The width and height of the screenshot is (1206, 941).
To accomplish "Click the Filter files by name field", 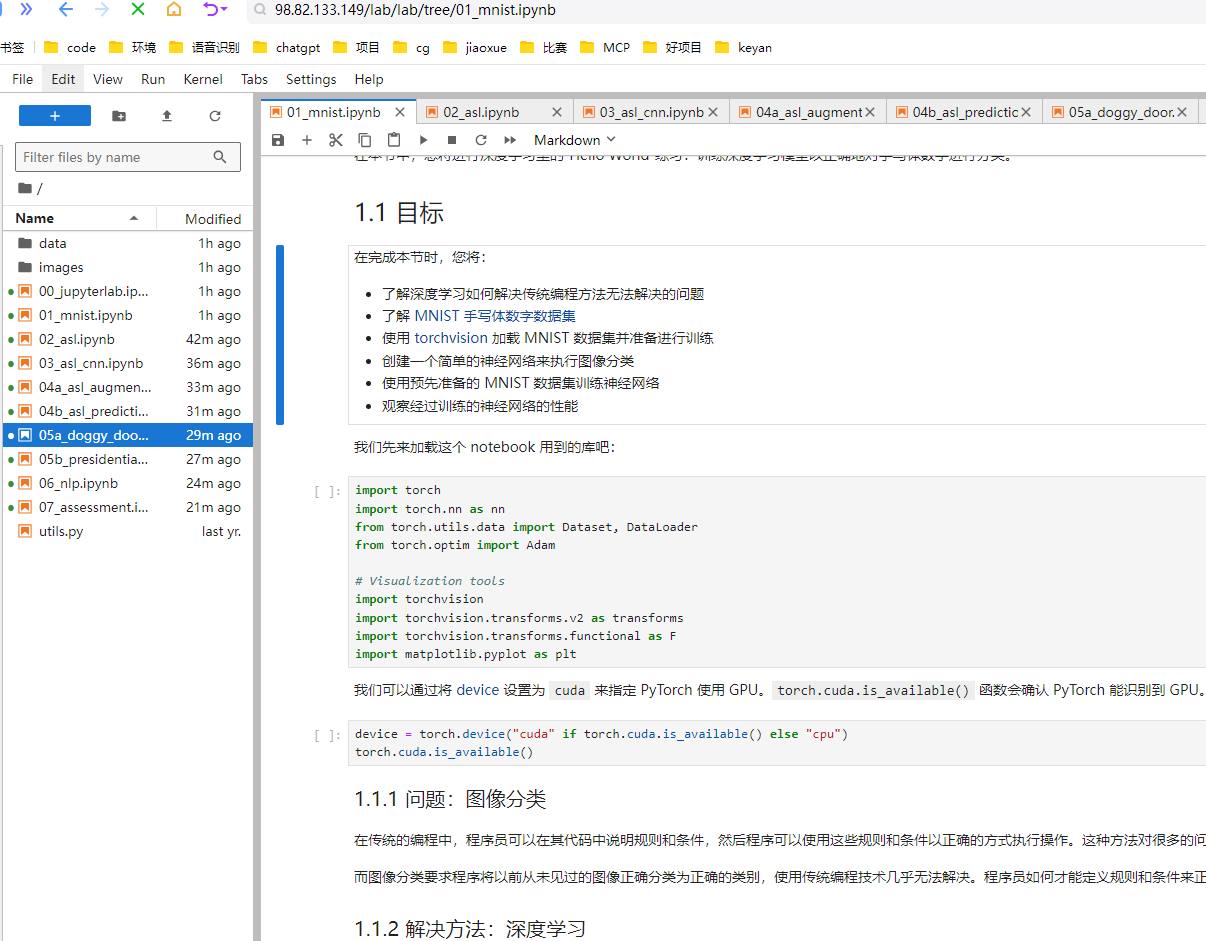I will point(115,157).
